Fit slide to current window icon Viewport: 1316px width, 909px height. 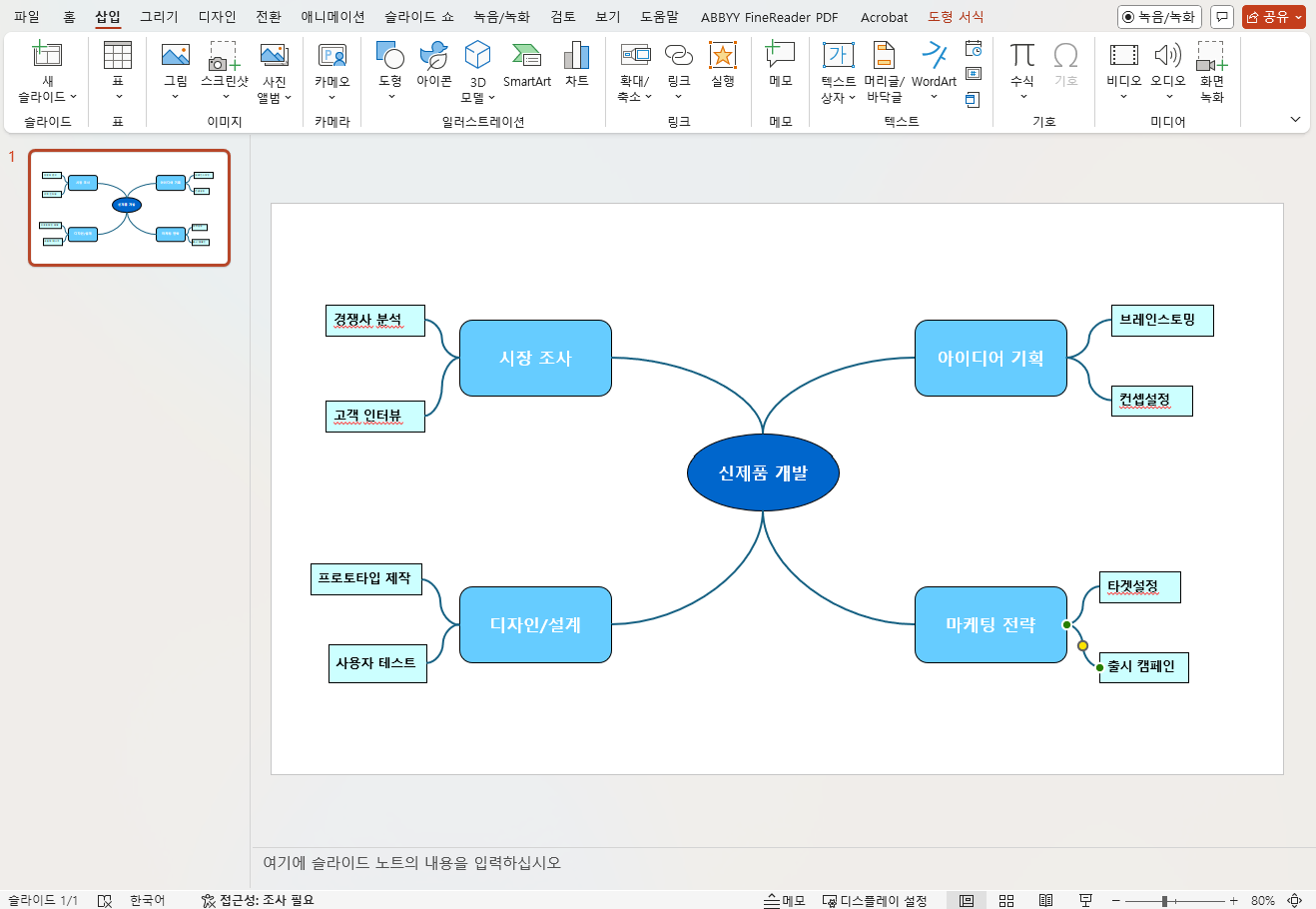[1295, 900]
